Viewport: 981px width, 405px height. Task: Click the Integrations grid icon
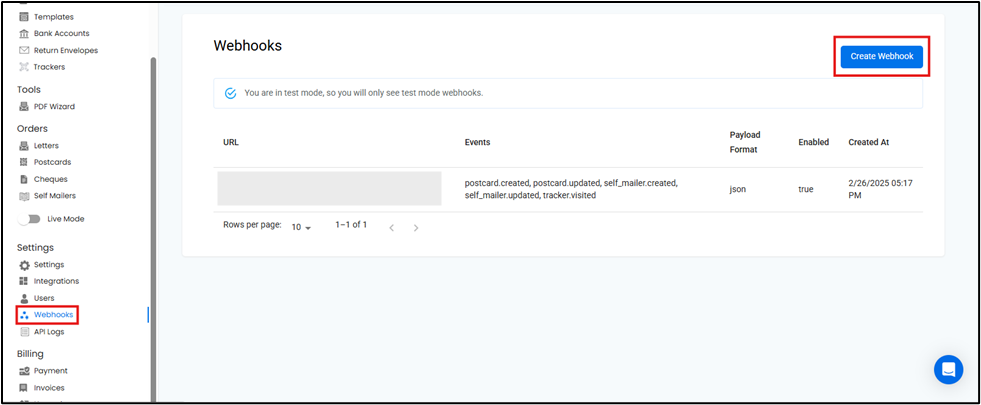click(24, 281)
